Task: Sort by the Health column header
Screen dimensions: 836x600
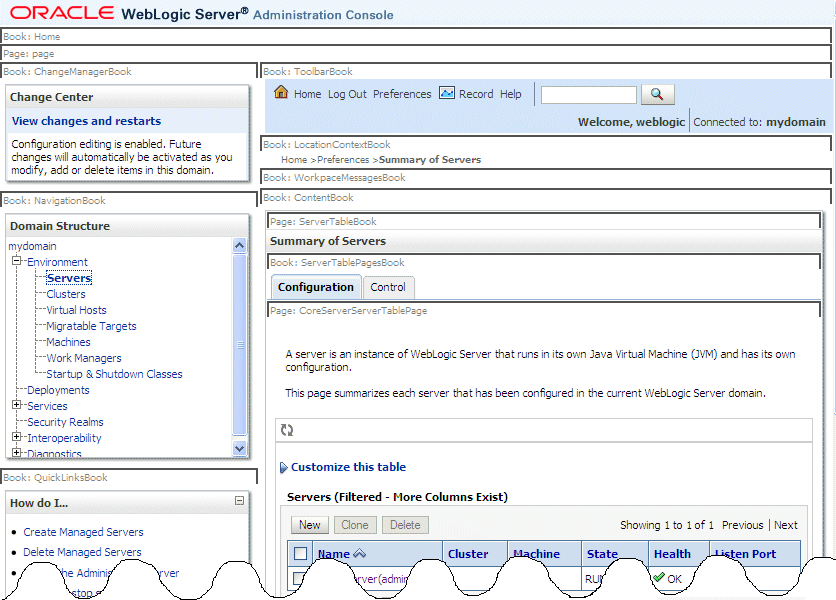Action: click(x=672, y=554)
